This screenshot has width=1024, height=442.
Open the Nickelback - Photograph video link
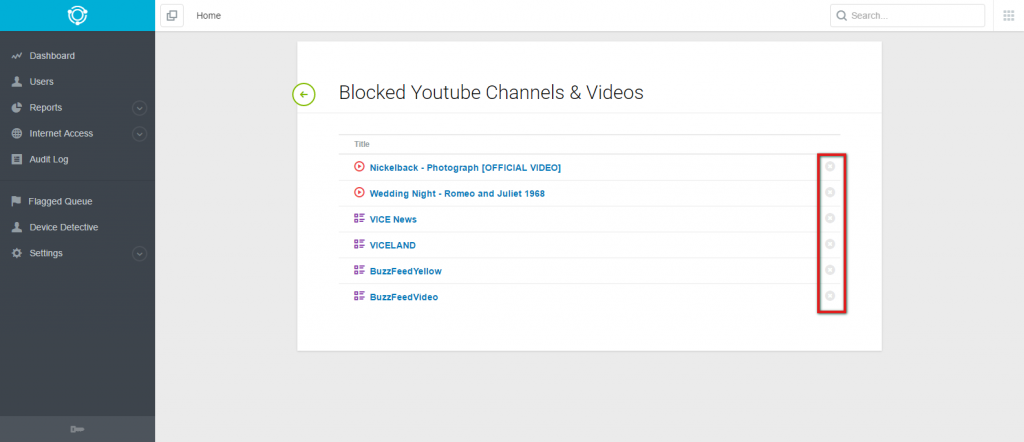tap(465, 168)
